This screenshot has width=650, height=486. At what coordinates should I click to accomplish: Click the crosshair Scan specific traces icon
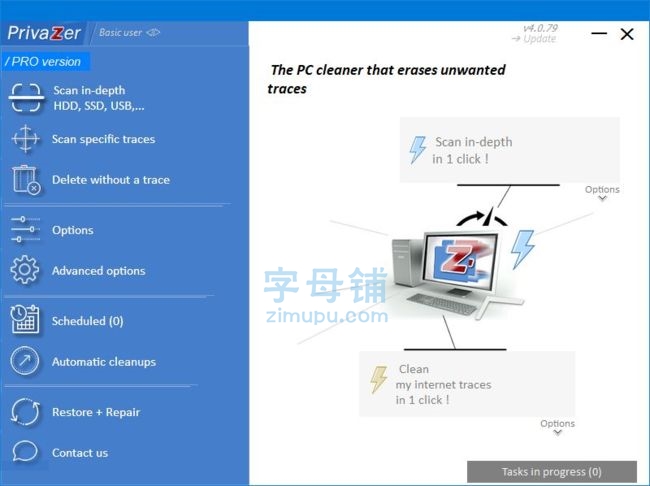26,139
